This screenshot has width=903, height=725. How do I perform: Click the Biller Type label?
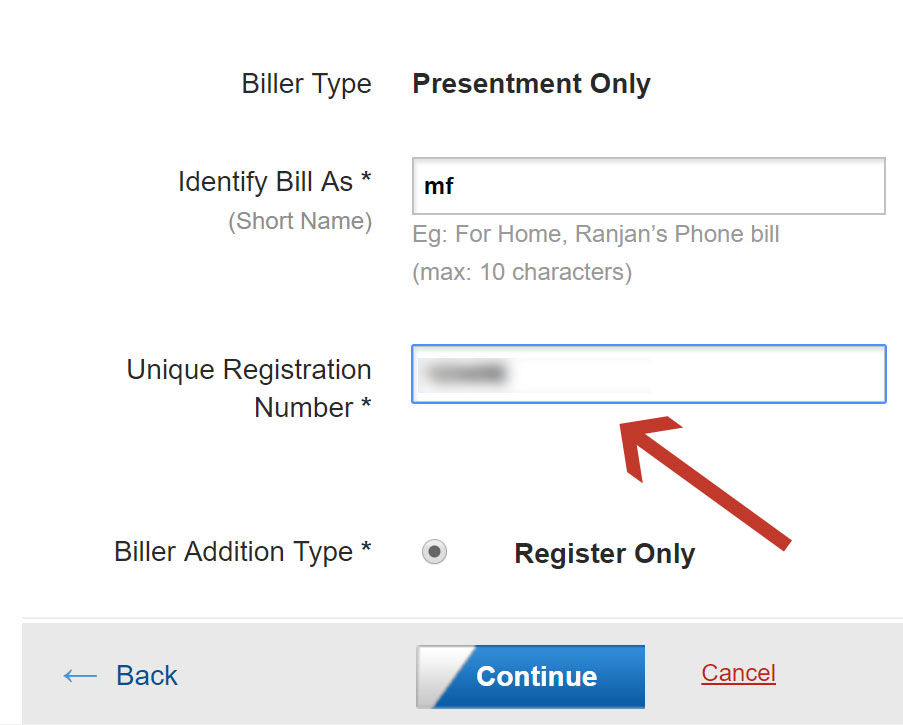point(306,84)
